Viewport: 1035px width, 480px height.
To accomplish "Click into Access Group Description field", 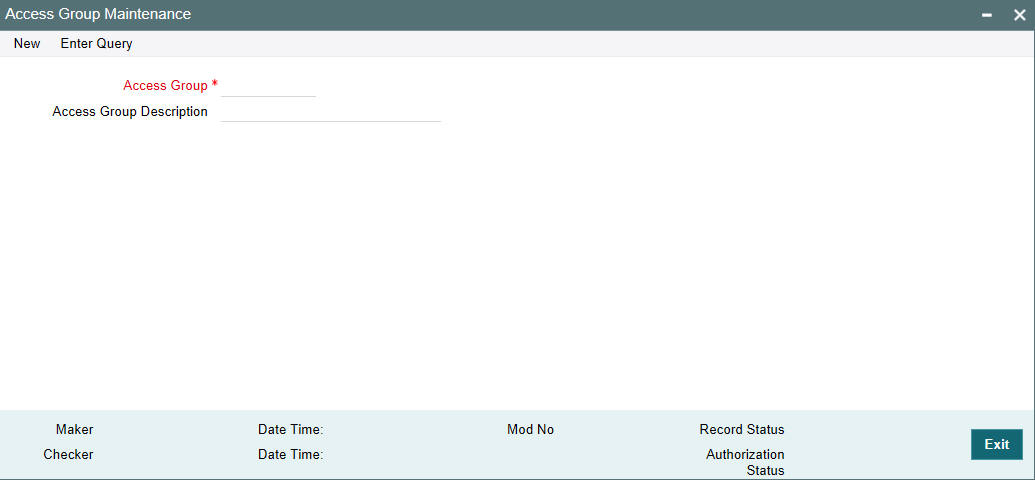I will [331, 112].
